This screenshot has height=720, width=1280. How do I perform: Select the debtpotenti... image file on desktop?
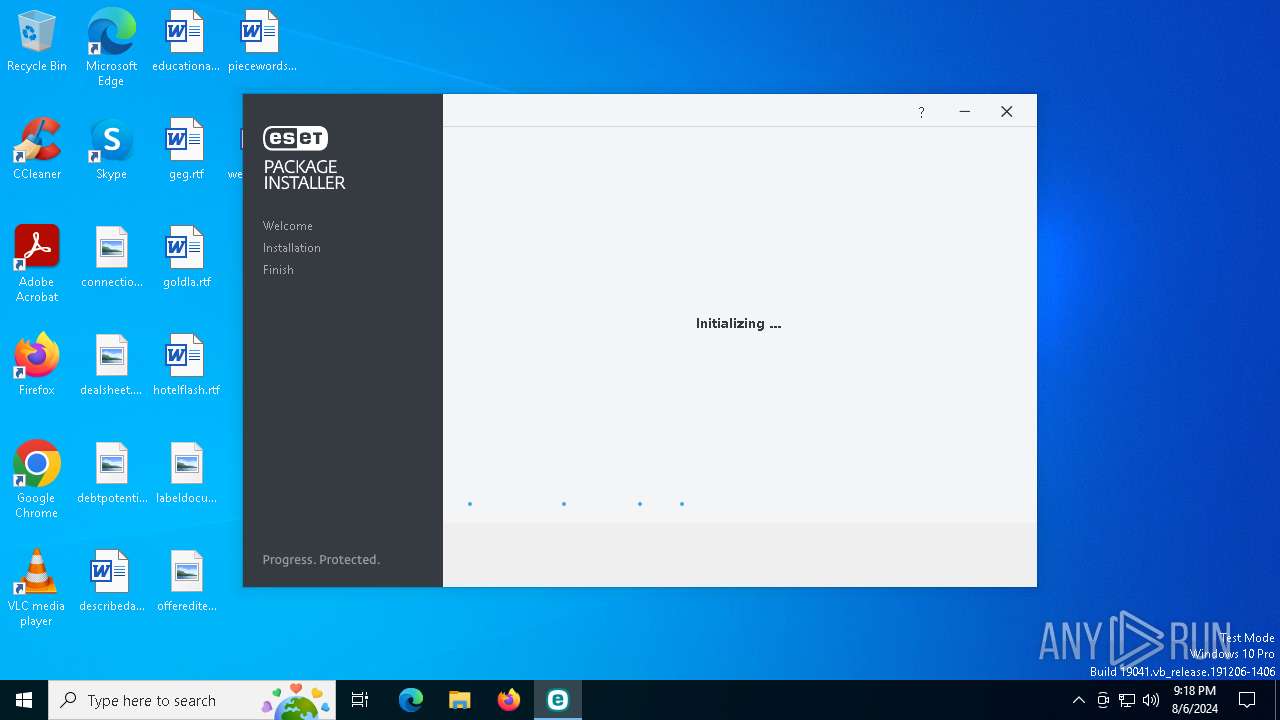click(111, 474)
